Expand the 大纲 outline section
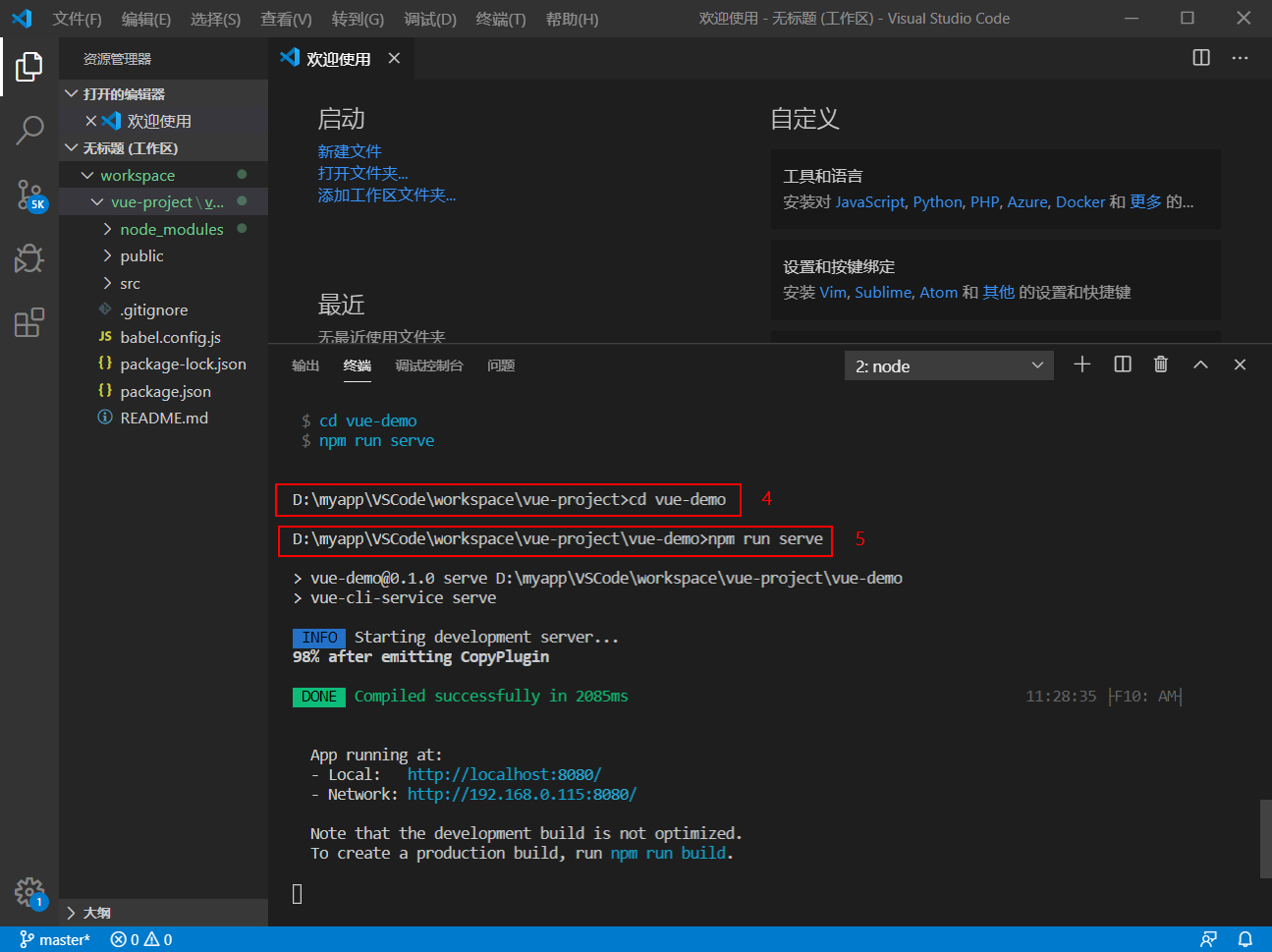The image size is (1272, 952). coord(163,913)
